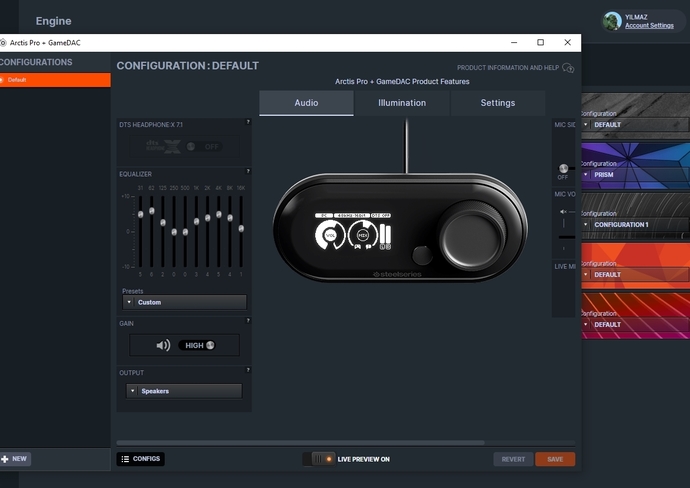This screenshot has width=690, height=488.
Task: Open the CONFIGS panel button
Action: (140, 459)
